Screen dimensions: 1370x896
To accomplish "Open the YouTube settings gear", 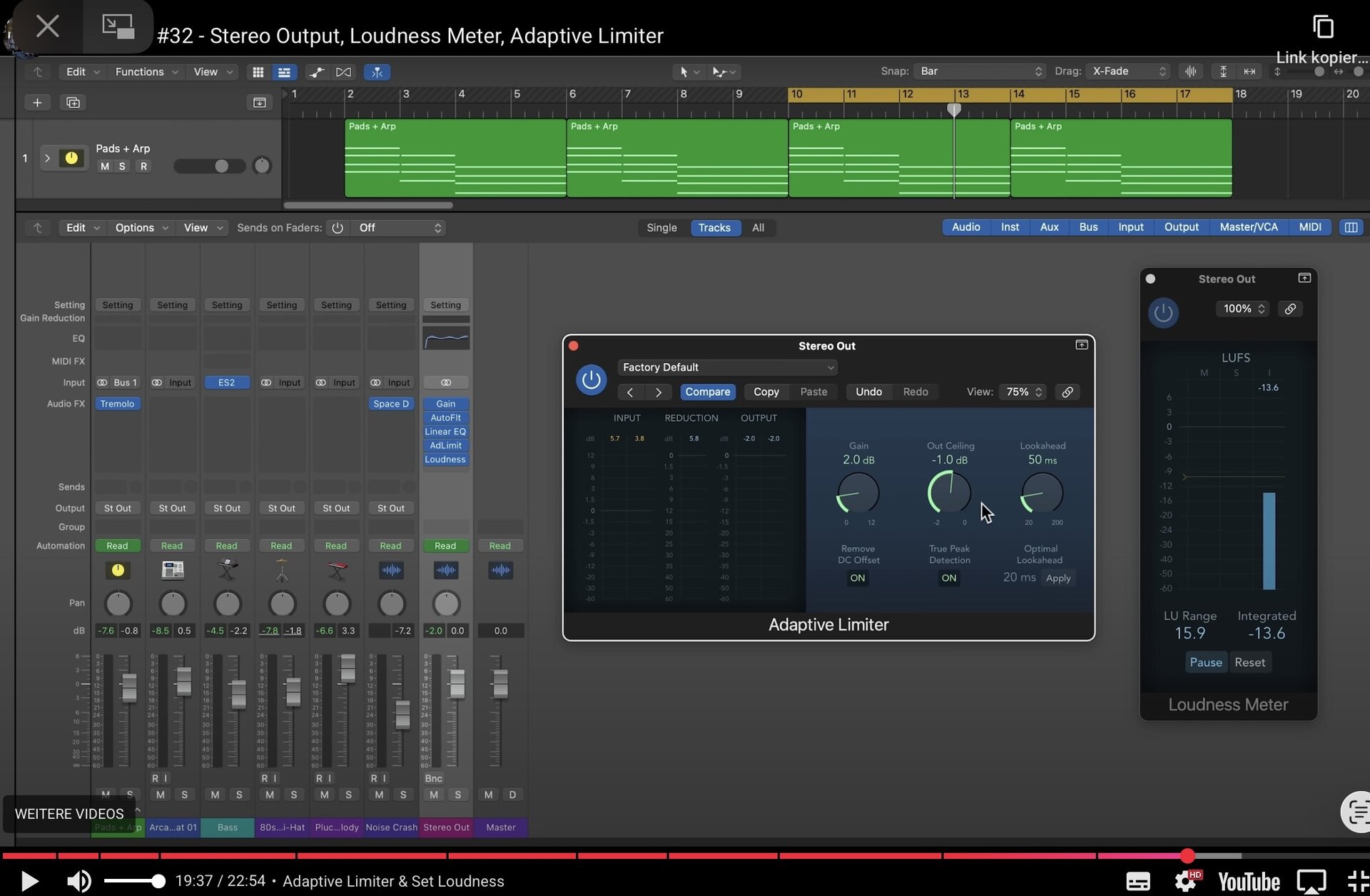I will [1186, 882].
